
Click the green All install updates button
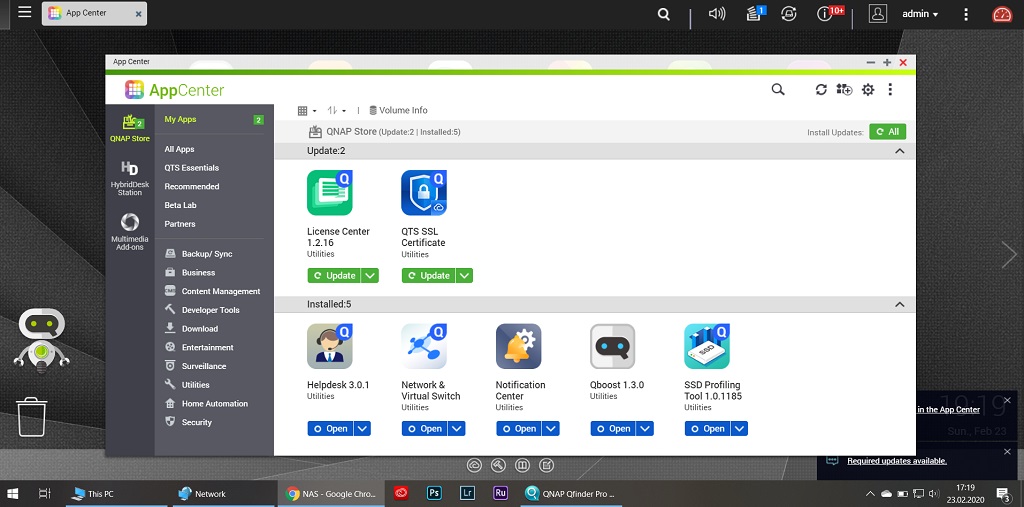[x=888, y=132]
